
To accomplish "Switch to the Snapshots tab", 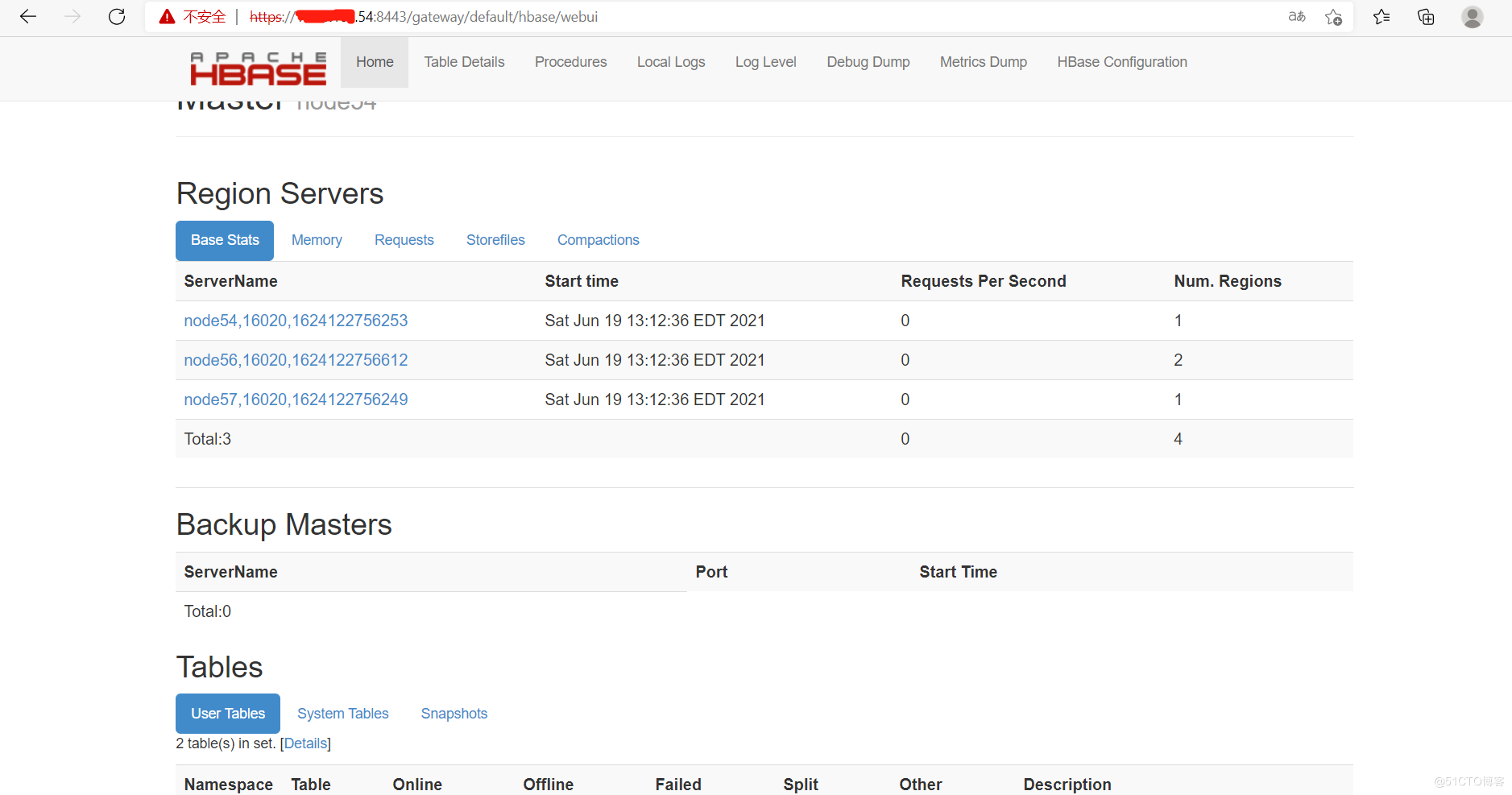I will [454, 714].
